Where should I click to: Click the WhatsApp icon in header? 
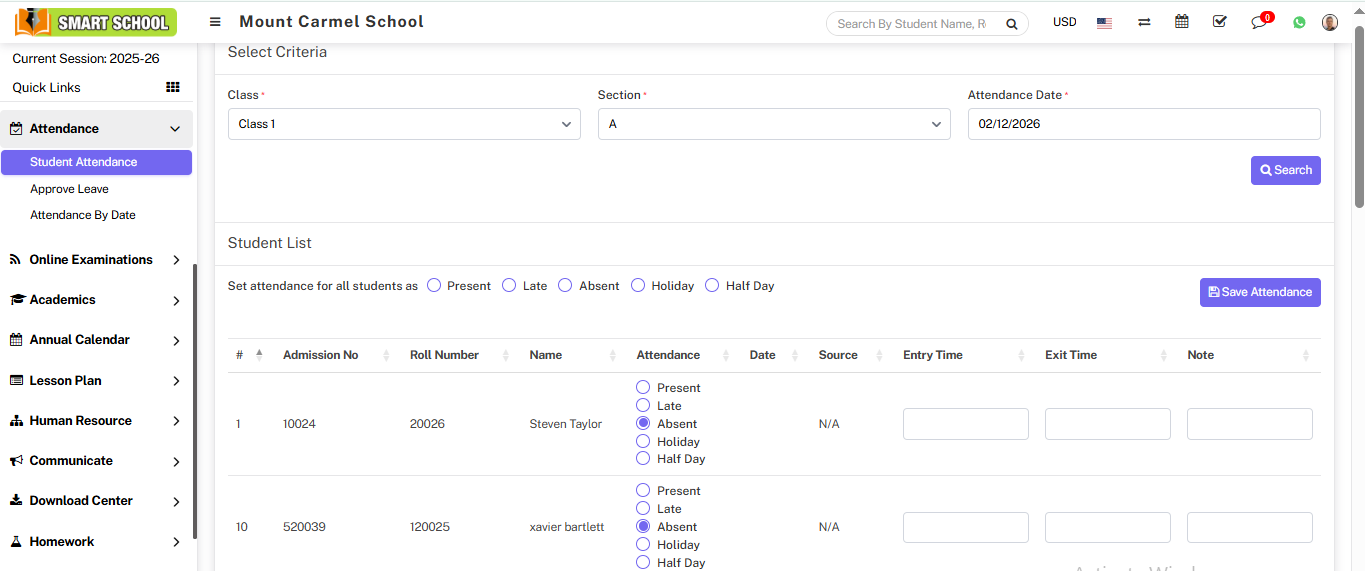point(1299,23)
